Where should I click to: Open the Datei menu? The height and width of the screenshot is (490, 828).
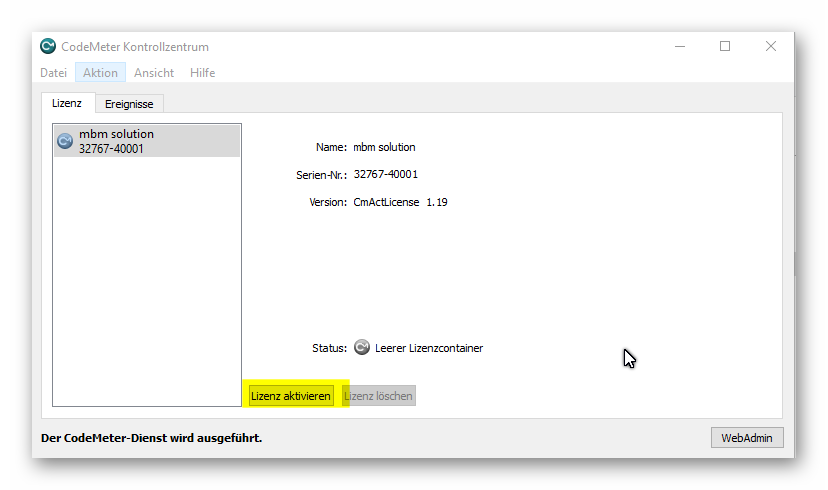coord(54,73)
